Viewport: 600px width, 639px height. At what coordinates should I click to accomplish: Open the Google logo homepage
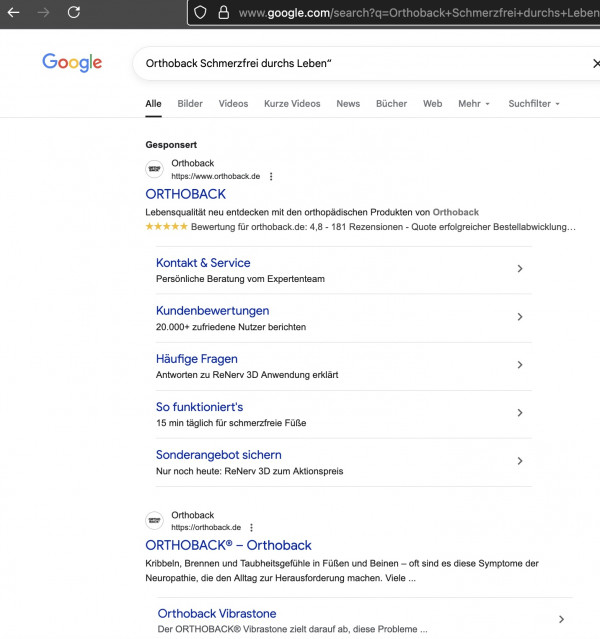[x=72, y=63]
